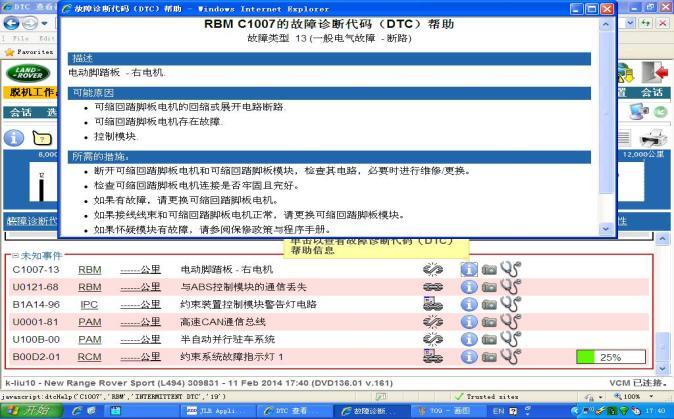
Task: Open DTC help info for B1A14-96 row
Action: click(469, 304)
